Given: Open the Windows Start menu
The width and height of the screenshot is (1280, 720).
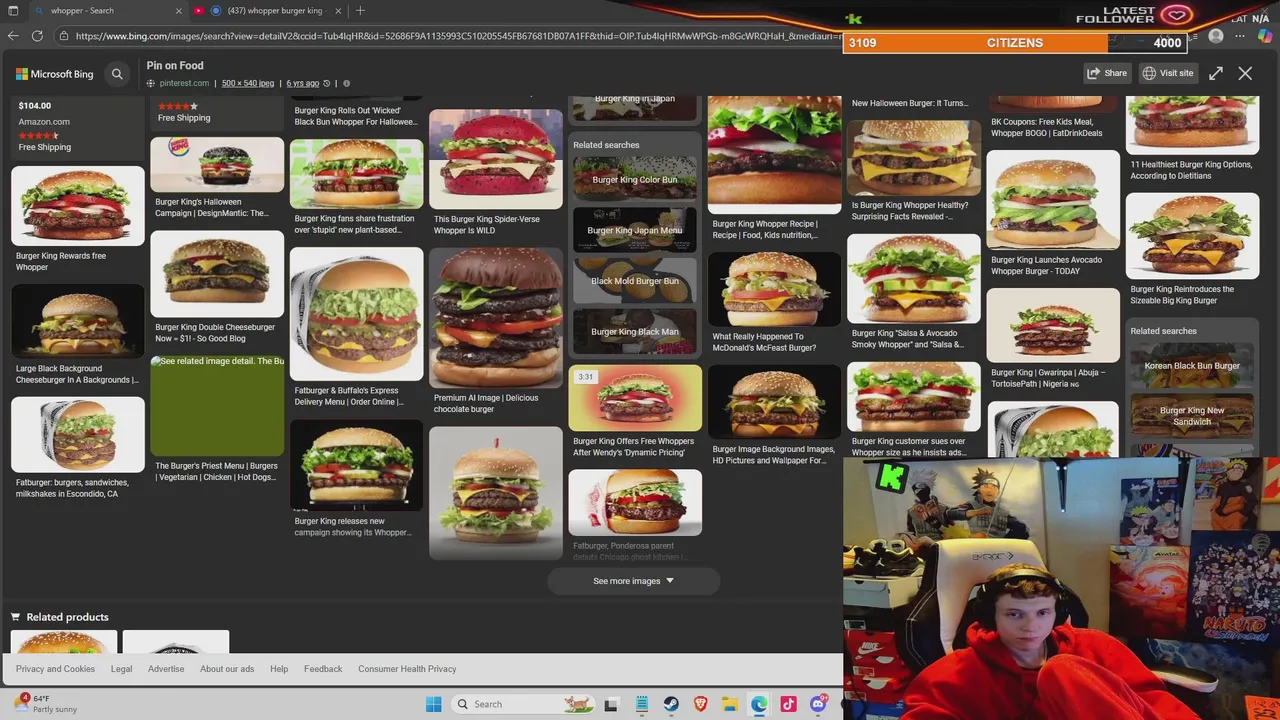Looking at the screenshot, I should (433, 704).
